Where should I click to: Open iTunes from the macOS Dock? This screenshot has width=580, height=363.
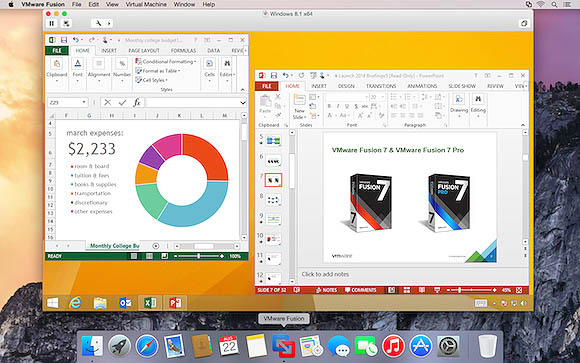coord(393,346)
